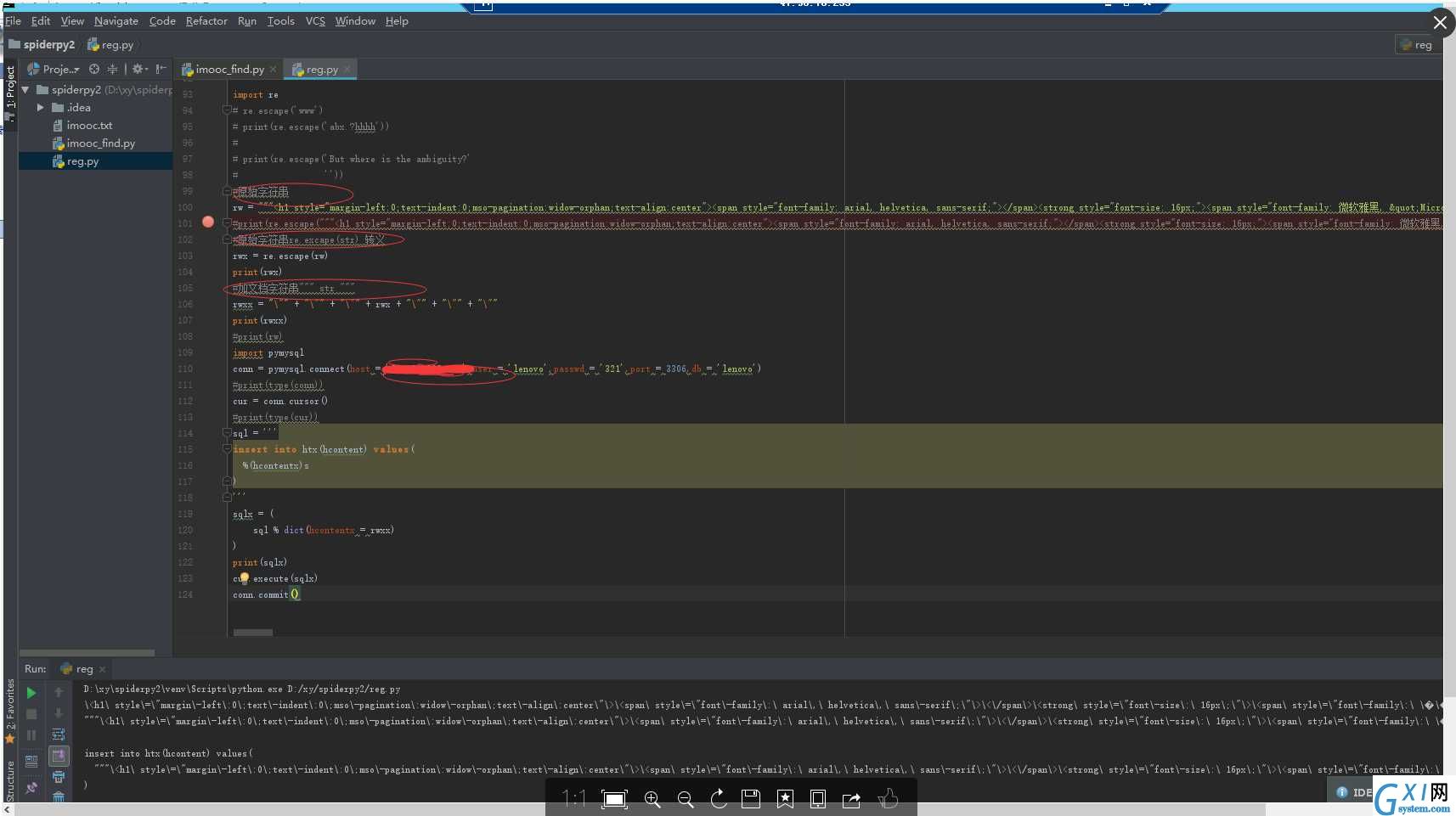Close the imooc_find.py editor tab
This screenshot has width=1456, height=816.
pos(273,70)
